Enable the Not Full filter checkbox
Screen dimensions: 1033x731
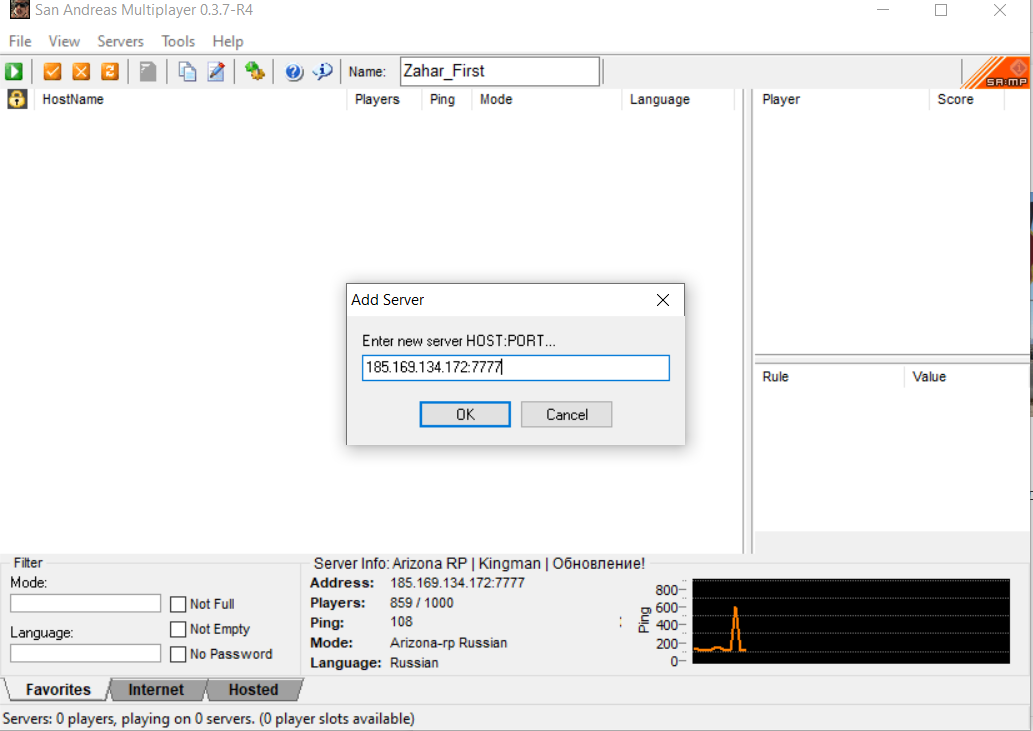coord(178,604)
